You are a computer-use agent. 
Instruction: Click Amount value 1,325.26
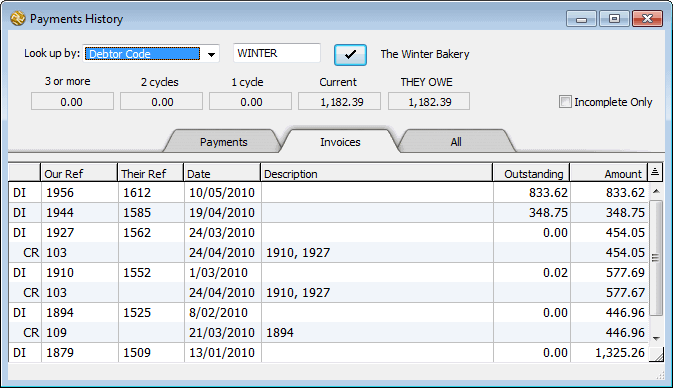620,353
